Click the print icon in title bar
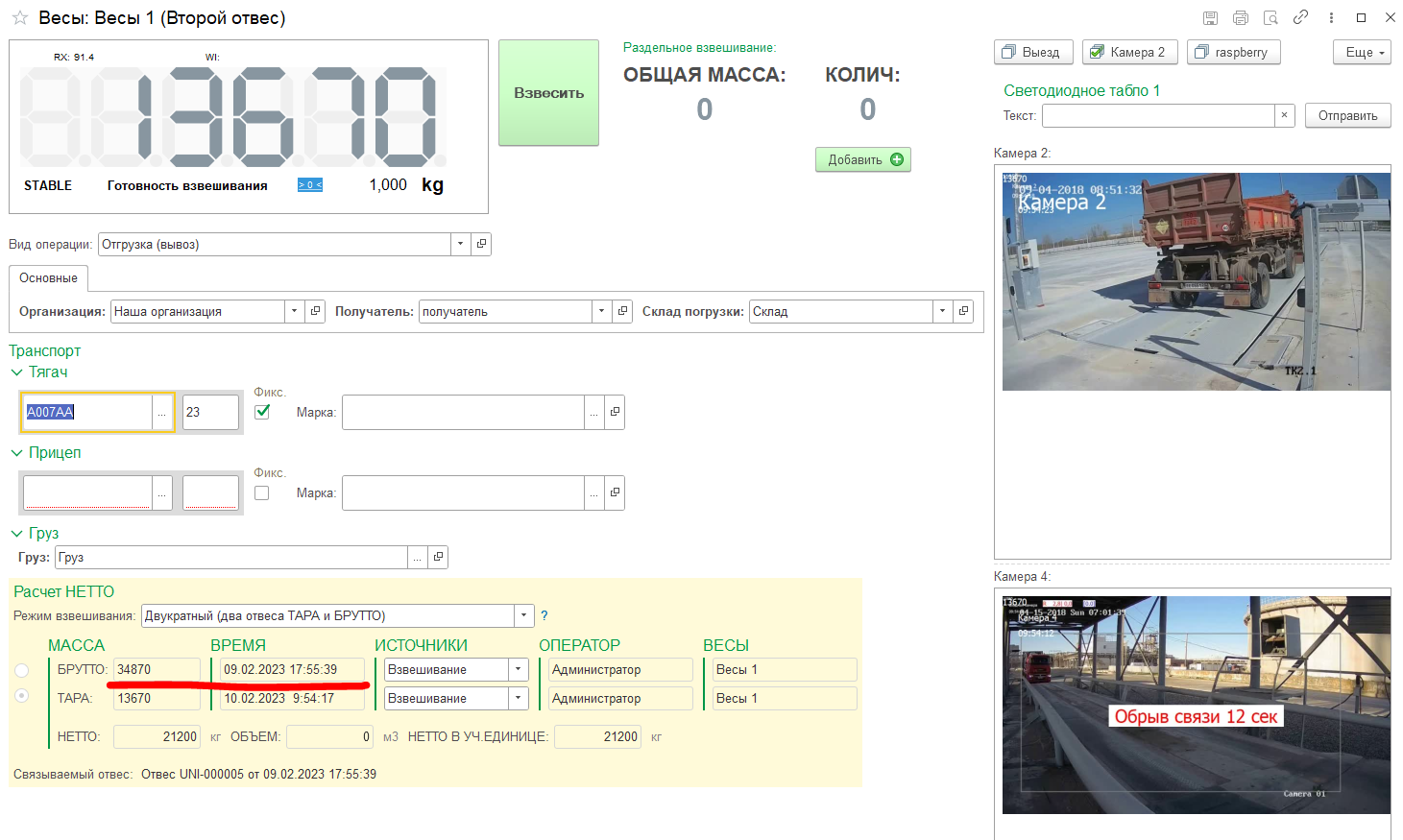Viewport: 1403px width, 840px height. pos(1241,18)
